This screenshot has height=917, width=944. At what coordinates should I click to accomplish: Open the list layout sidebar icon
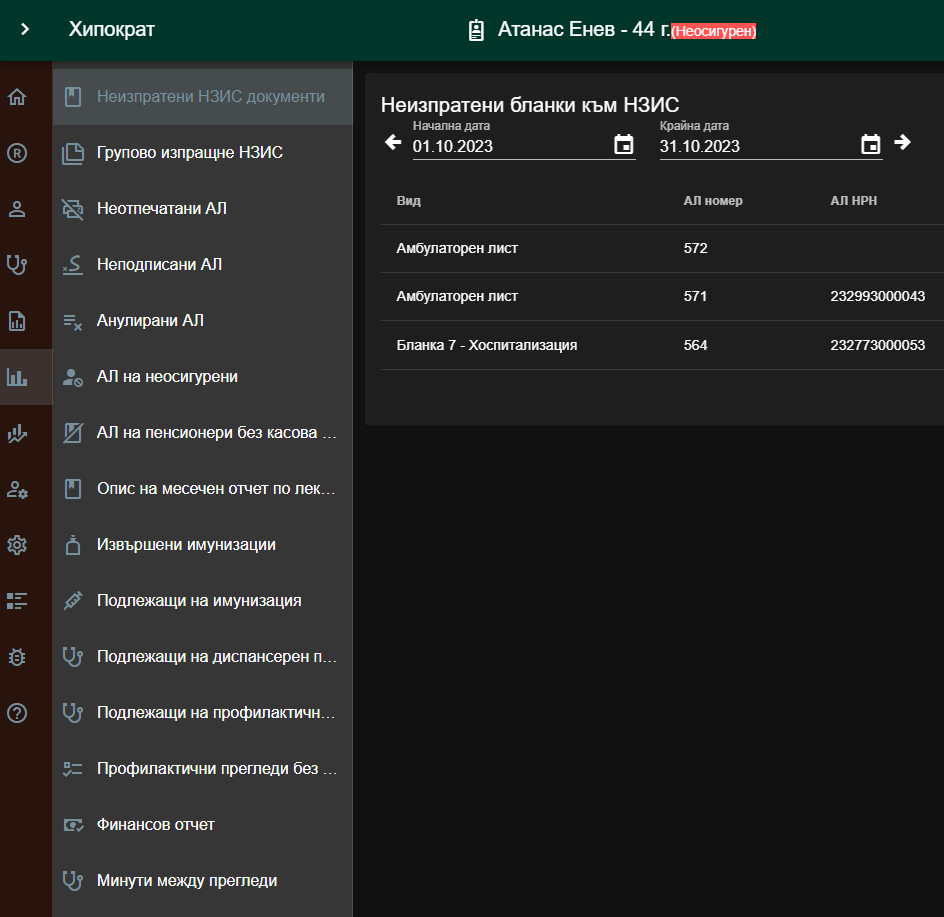coord(17,601)
